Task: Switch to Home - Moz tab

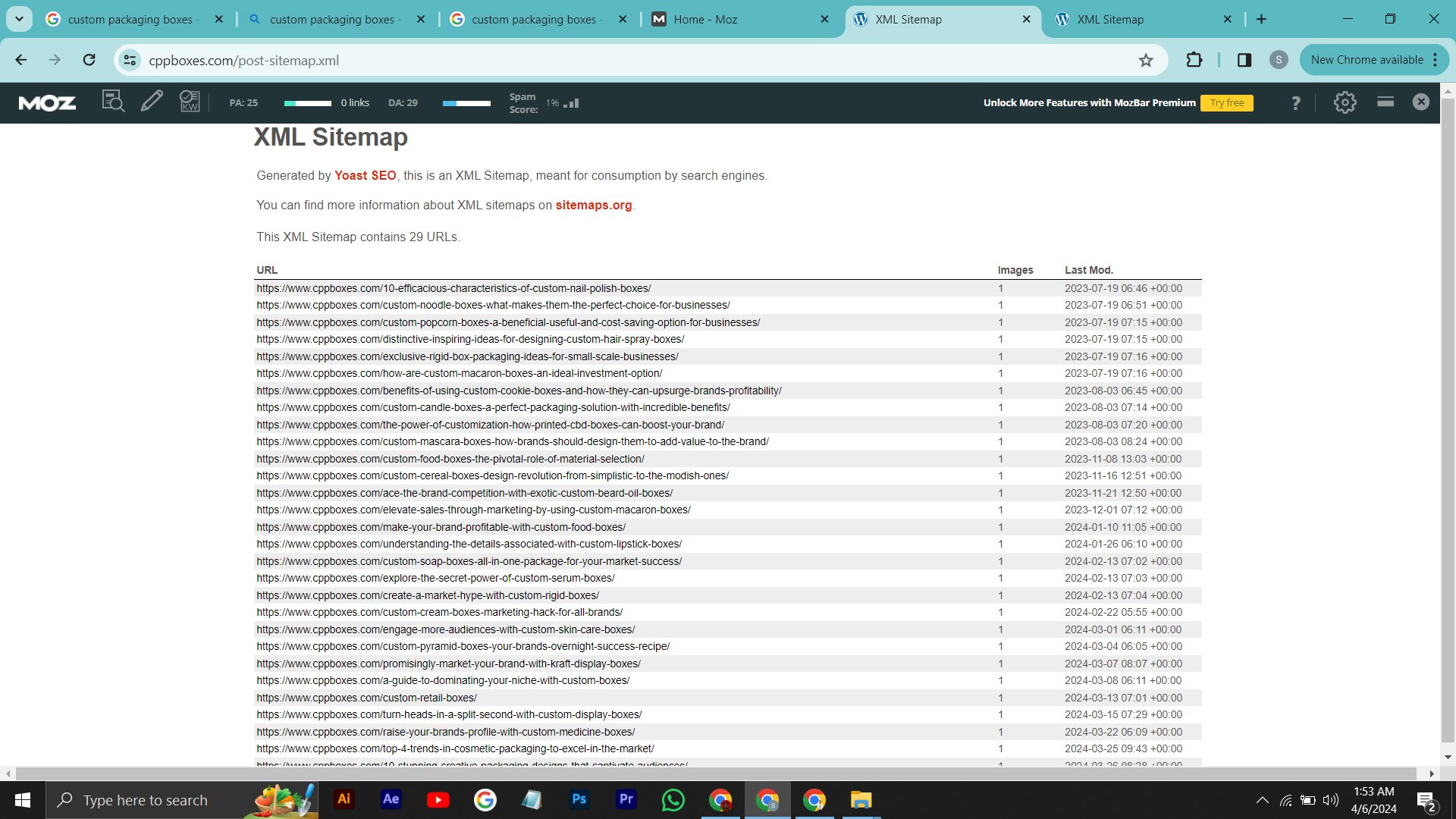Action: [x=705, y=20]
